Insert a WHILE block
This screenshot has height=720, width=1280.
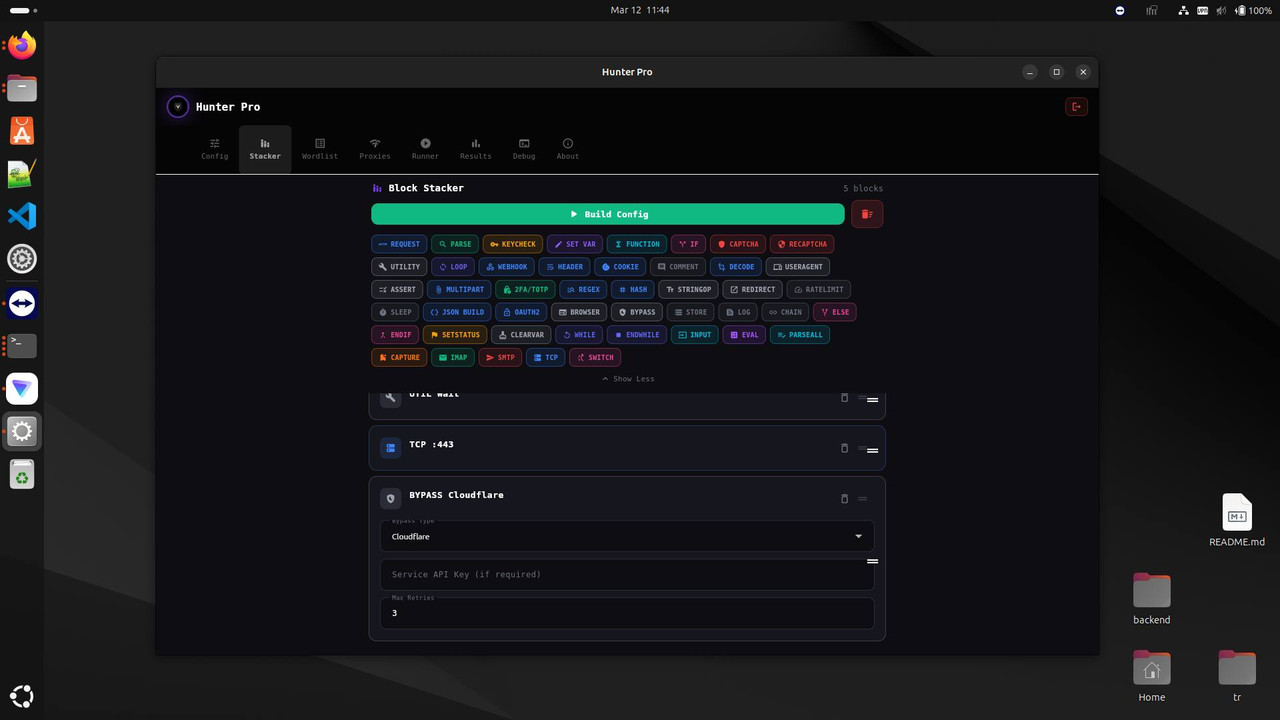click(x=578, y=335)
